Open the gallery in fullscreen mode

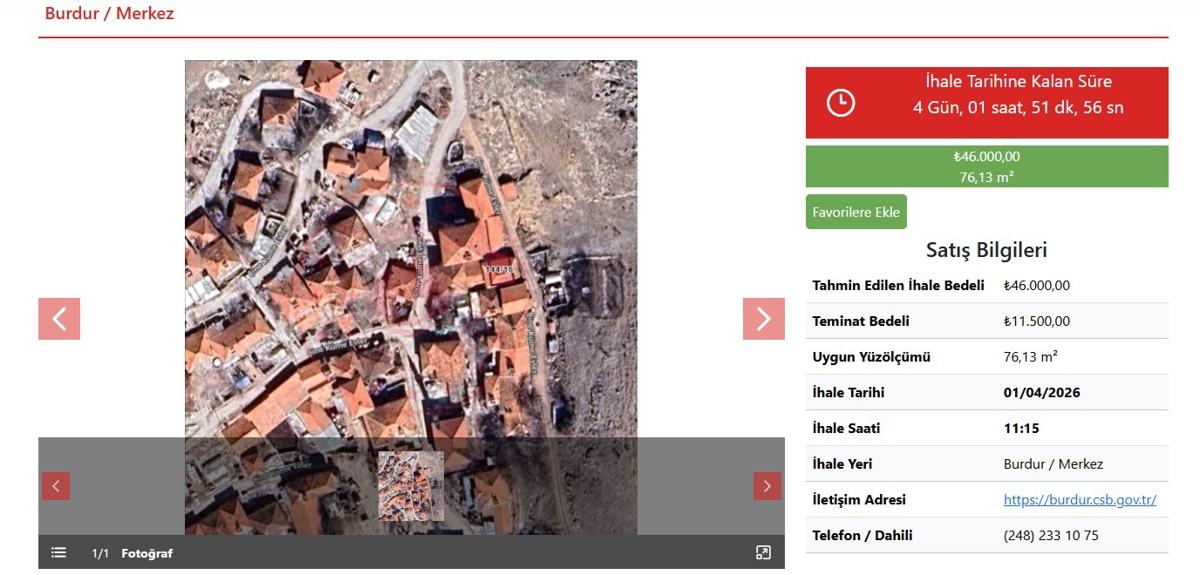click(x=763, y=553)
